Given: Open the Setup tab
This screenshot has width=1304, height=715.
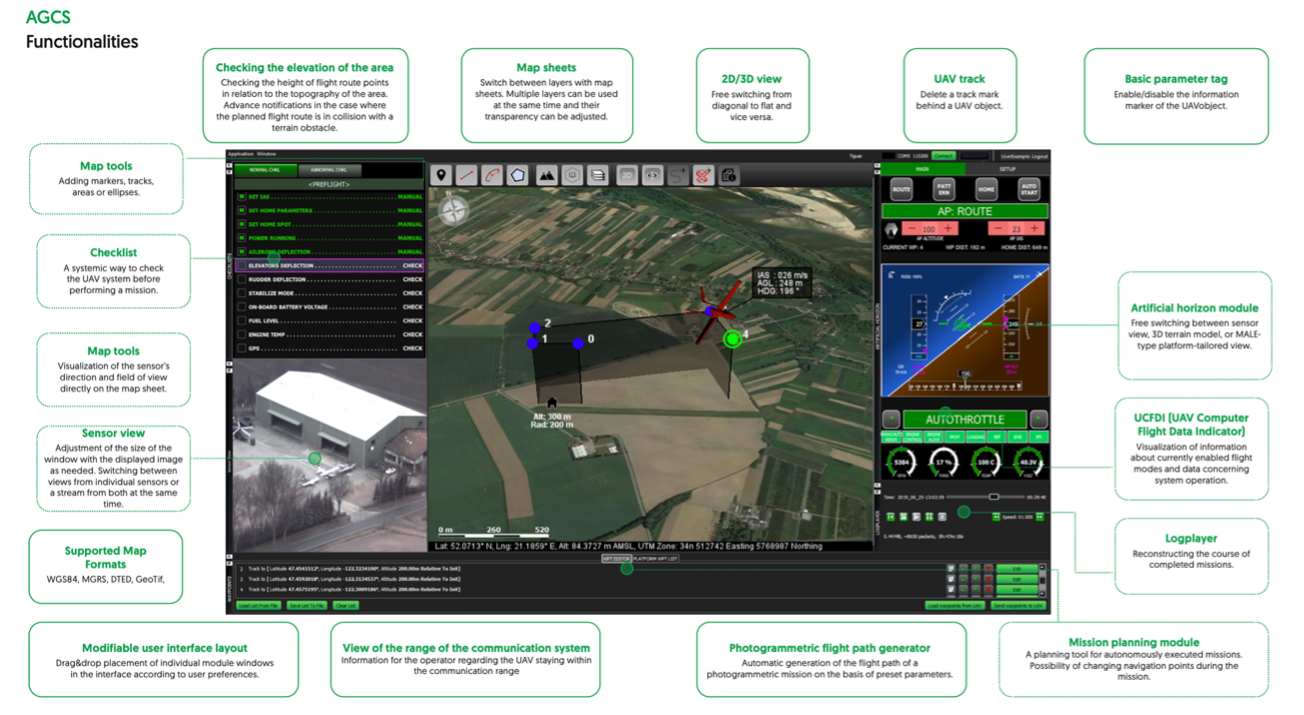Looking at the screenshot, I should click(1008, 170).
